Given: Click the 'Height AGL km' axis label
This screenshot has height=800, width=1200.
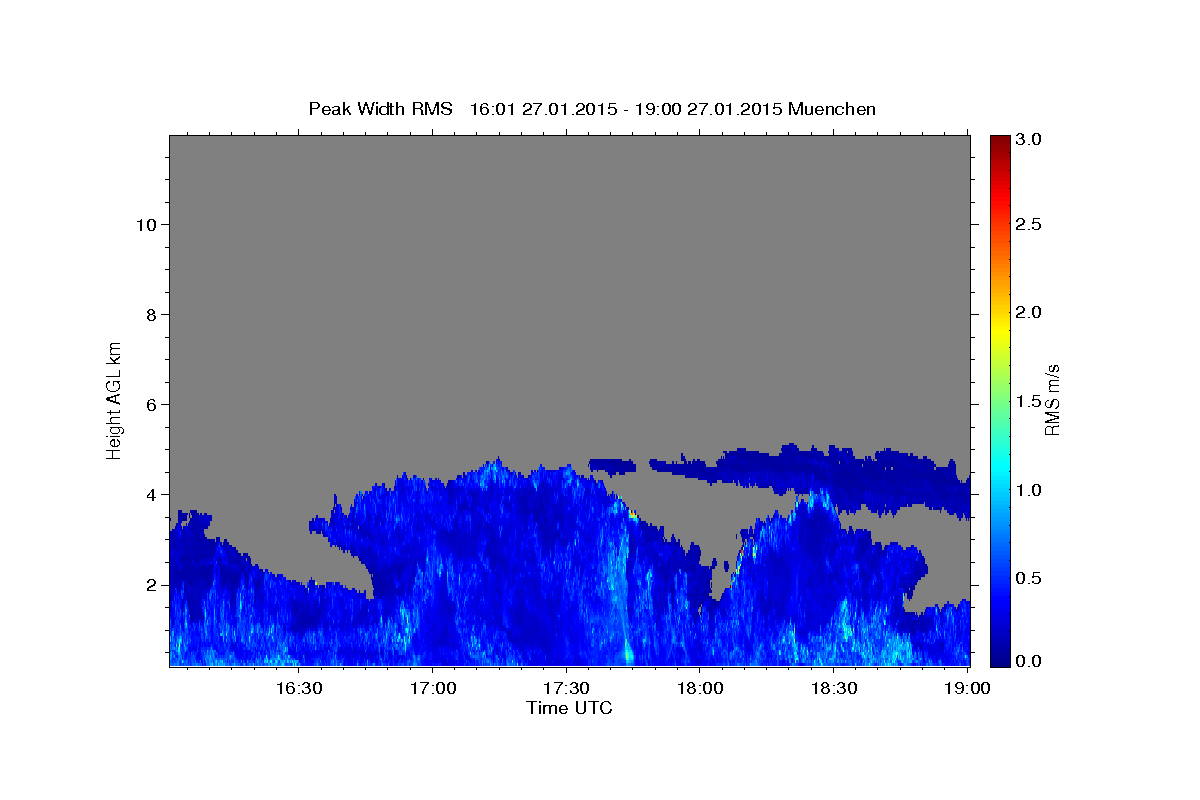Looking at the screenshot, I should [114, 399].
